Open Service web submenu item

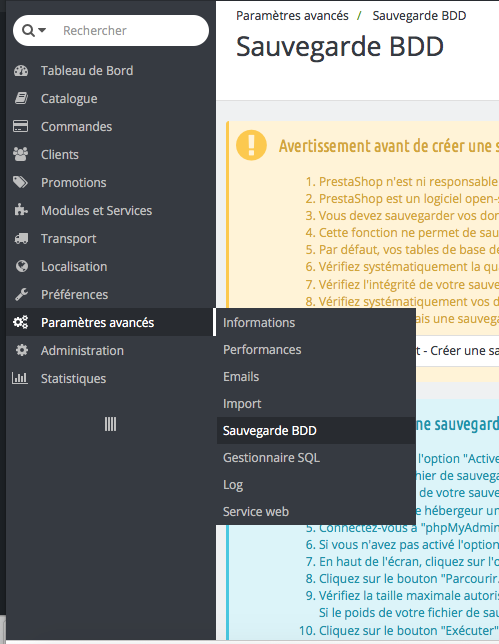316,512
